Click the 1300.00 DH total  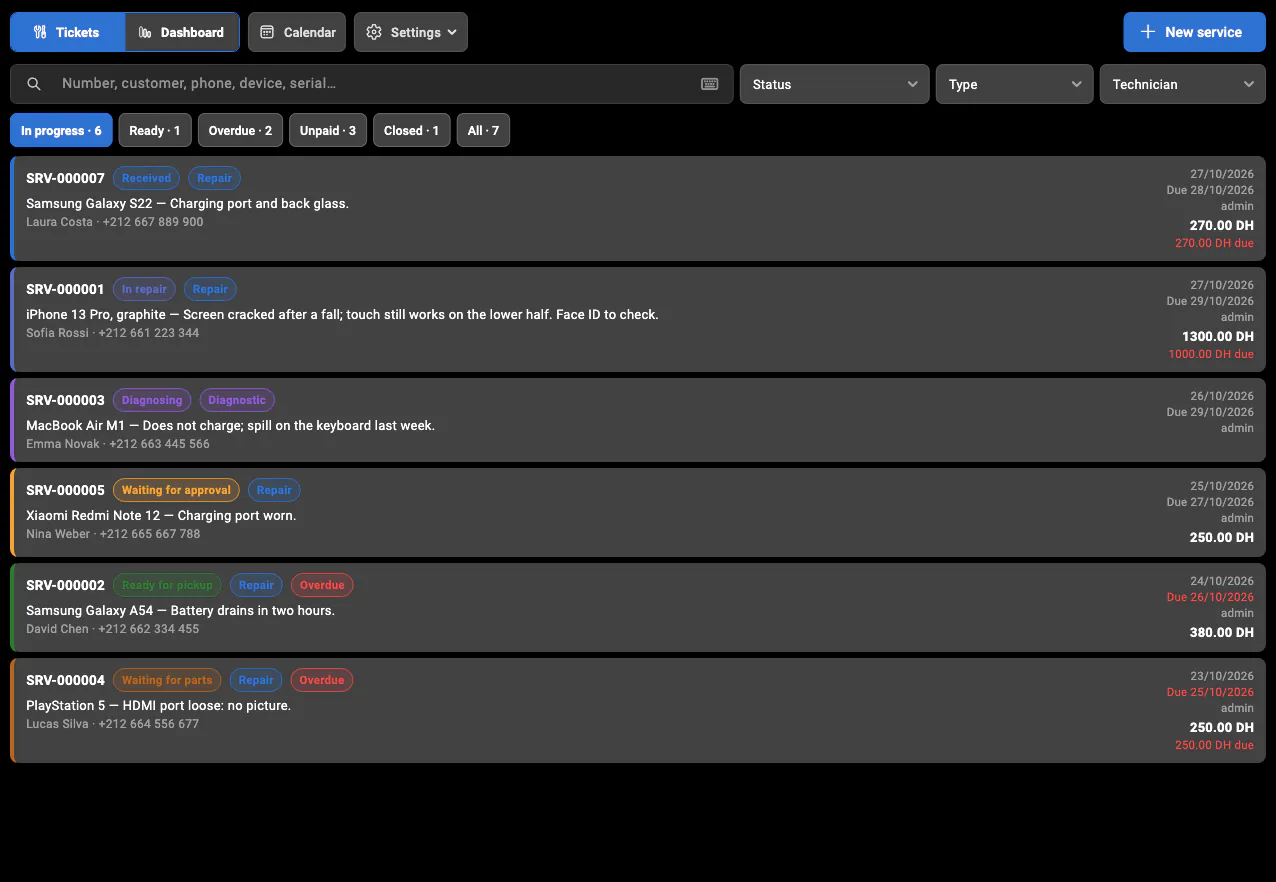(x=1217, y=336)
